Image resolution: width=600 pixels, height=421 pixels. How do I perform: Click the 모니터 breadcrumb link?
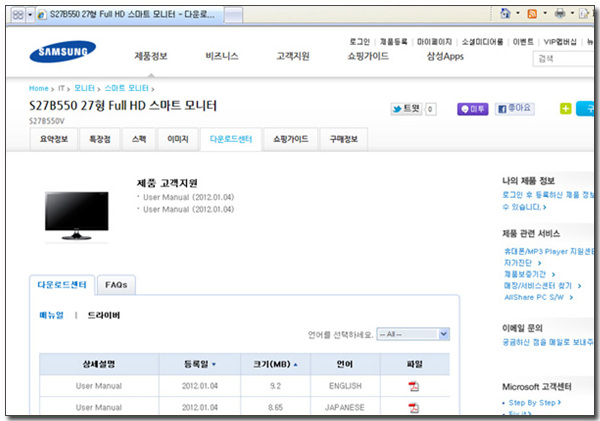pyautogui.click(x=84, y=88)
